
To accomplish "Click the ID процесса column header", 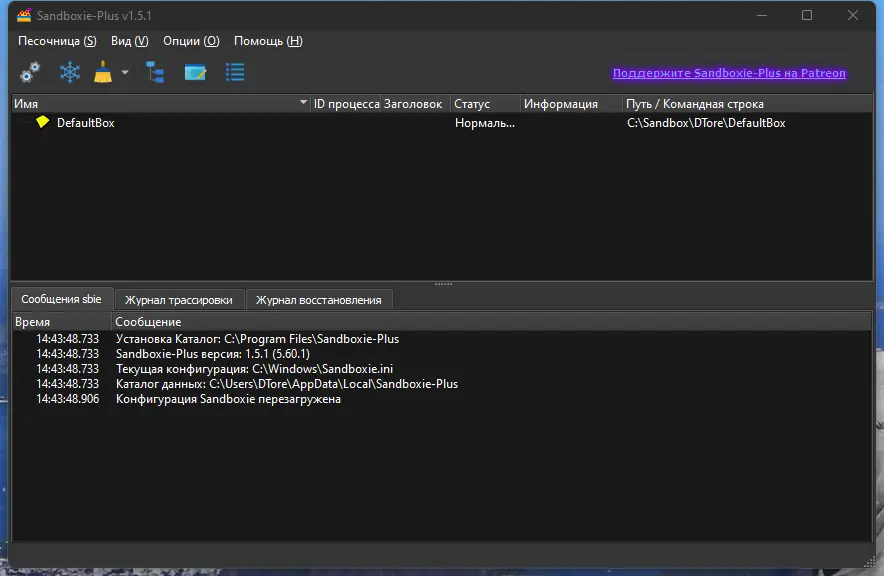I will (346, 104).
